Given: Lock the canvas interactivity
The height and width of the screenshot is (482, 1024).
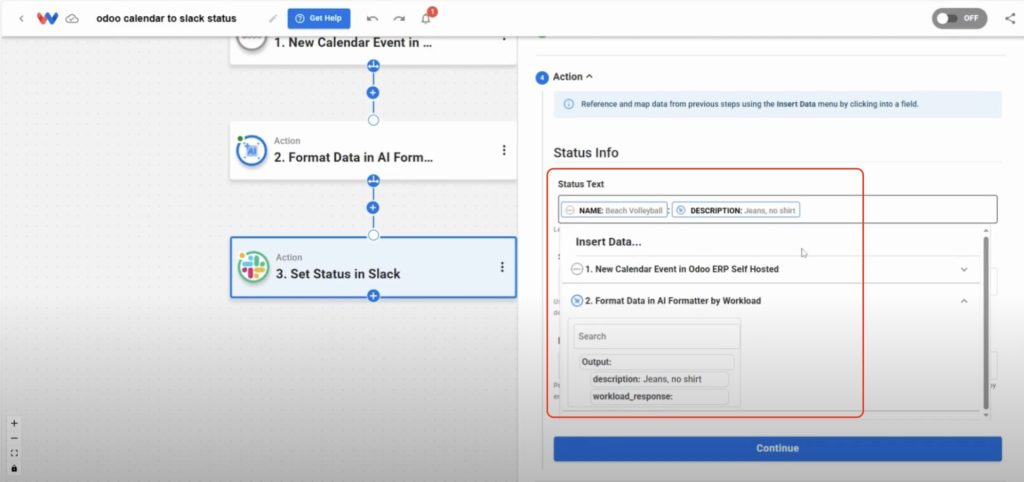Looking at the screenshot, I should (14, 468).
